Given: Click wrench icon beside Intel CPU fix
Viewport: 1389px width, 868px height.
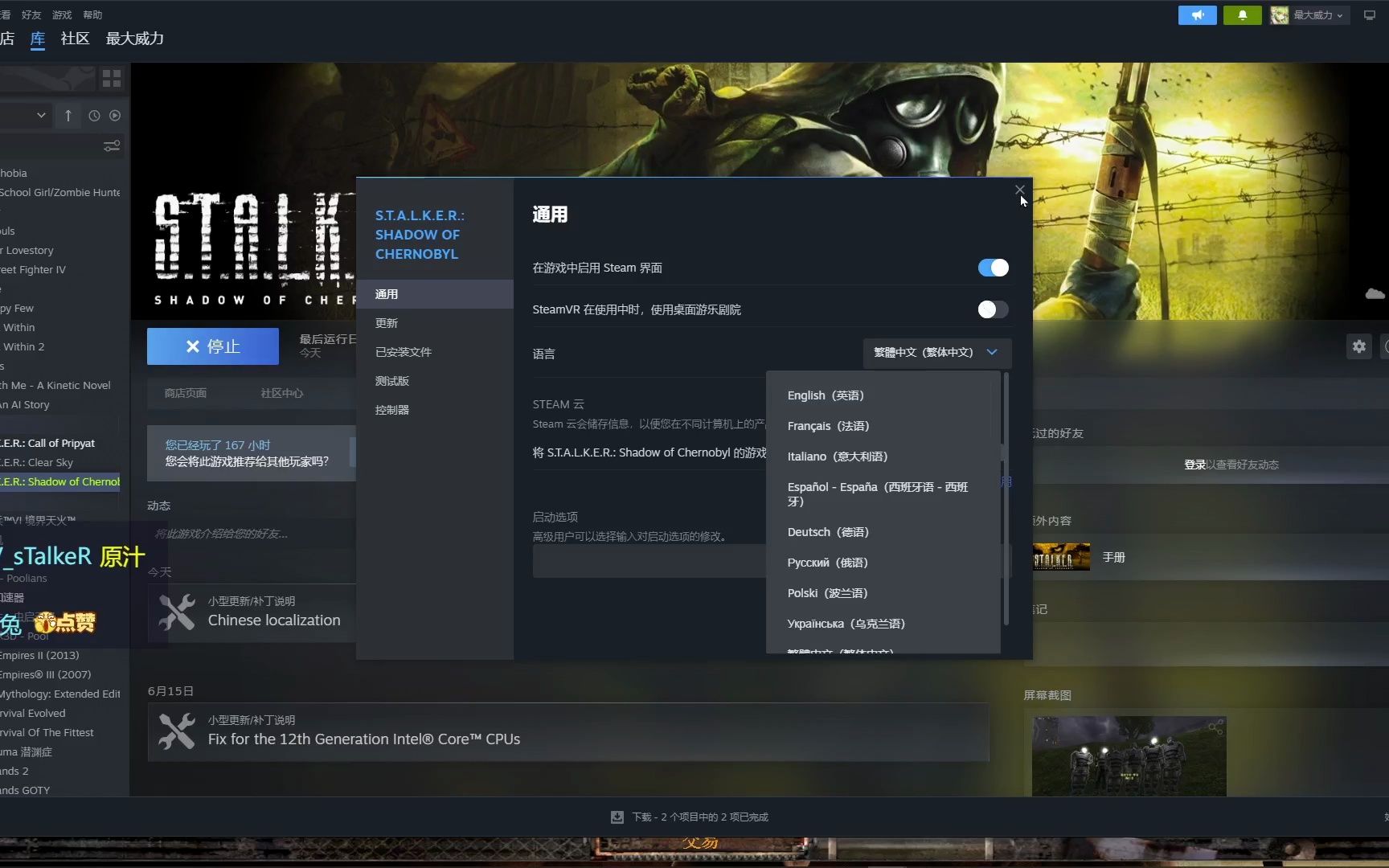Looking at the screenshot, I should click(x=177, y=731).
